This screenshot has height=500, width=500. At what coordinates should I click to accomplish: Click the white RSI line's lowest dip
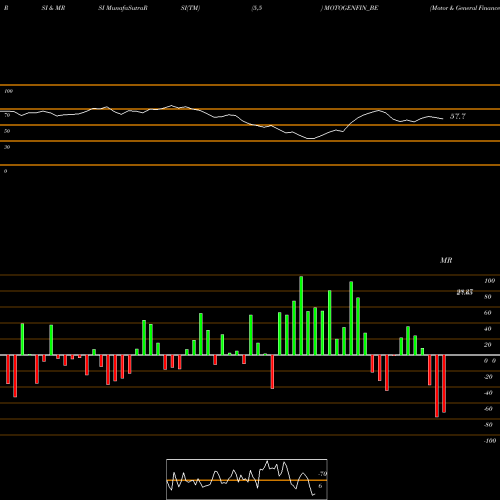pos(311,138)
